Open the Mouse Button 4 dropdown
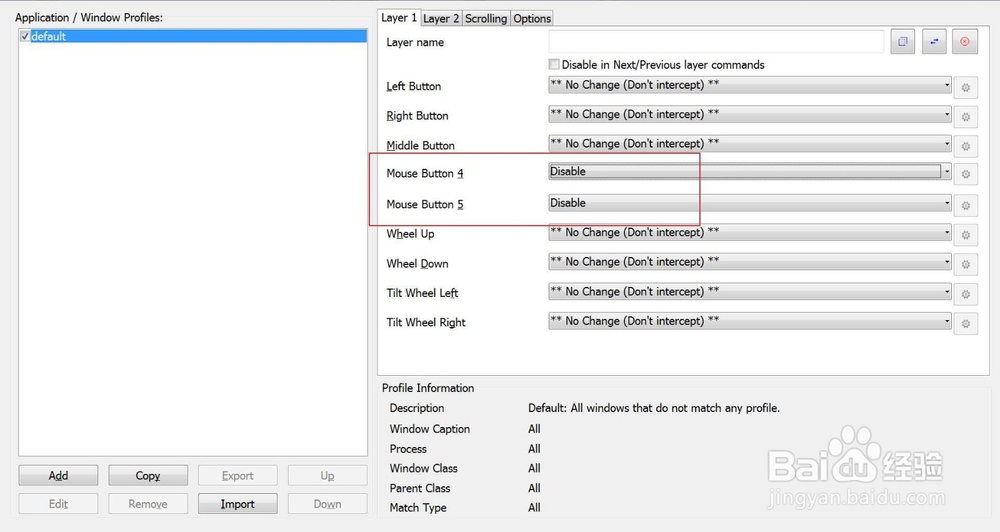1000x532 pixels. click(x=749, y=171)
